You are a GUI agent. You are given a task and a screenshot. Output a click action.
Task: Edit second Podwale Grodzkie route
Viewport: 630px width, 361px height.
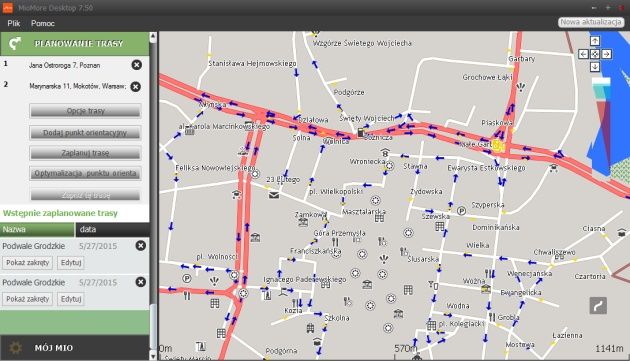click(71, 299)
